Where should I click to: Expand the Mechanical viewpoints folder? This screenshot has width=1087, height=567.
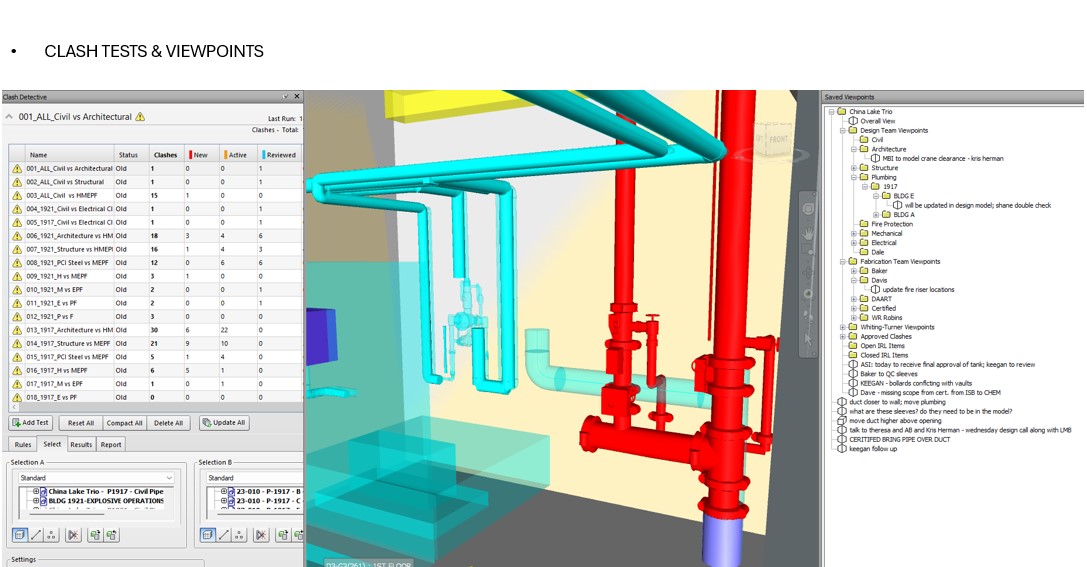pos(854,234)
